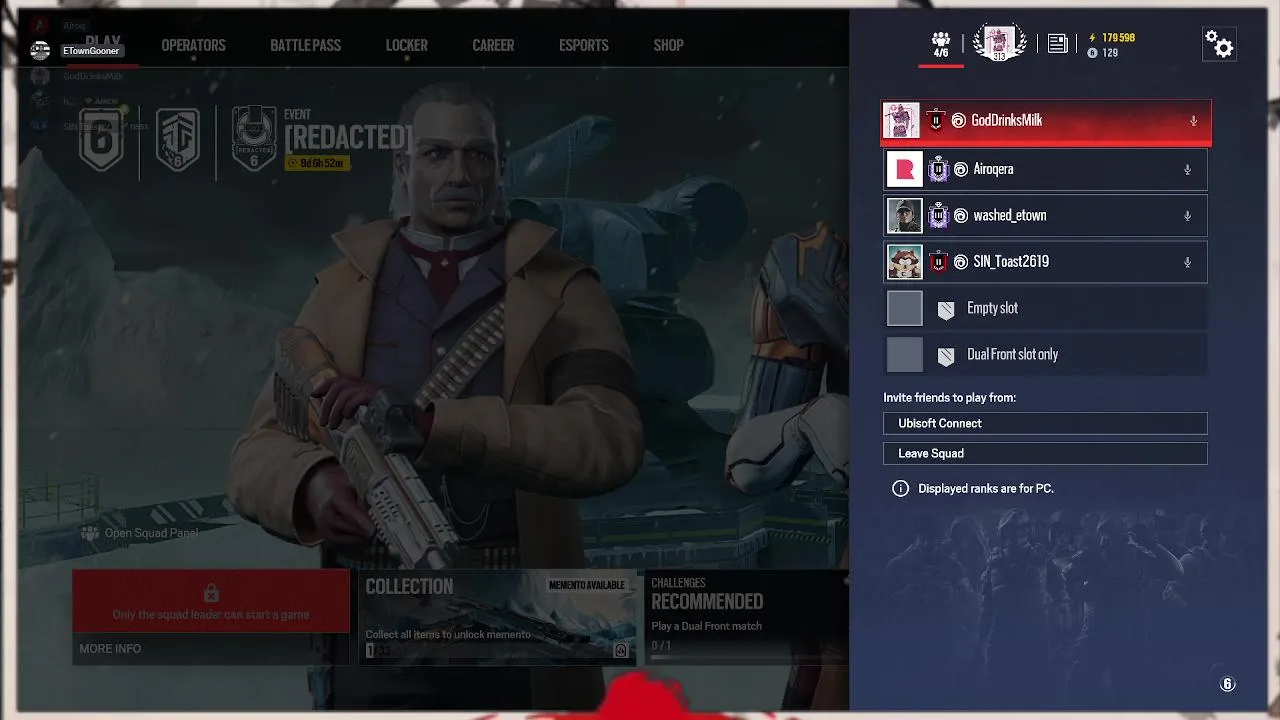The image size is (1280, 720).
Task: Click GodDrinksMilk's red rank badge
Action: [936, 120]
